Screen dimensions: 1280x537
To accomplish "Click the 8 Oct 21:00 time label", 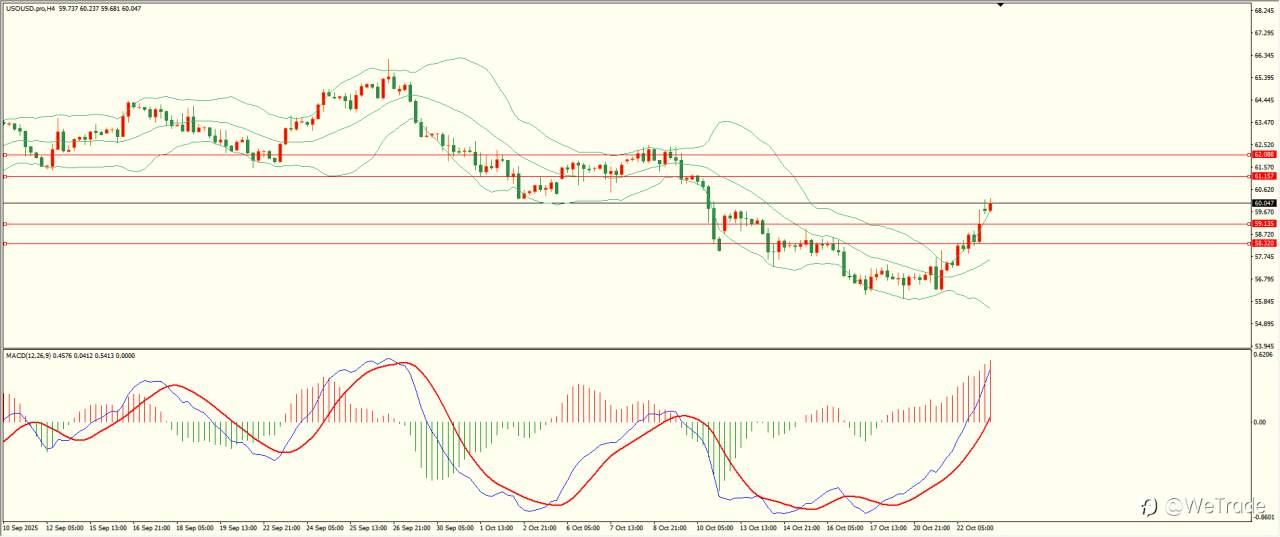I will point(671,526).
